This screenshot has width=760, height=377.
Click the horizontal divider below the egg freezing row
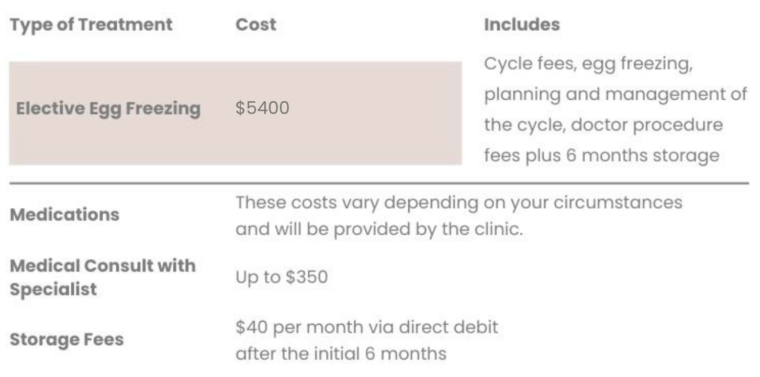[x=379, y=184]
